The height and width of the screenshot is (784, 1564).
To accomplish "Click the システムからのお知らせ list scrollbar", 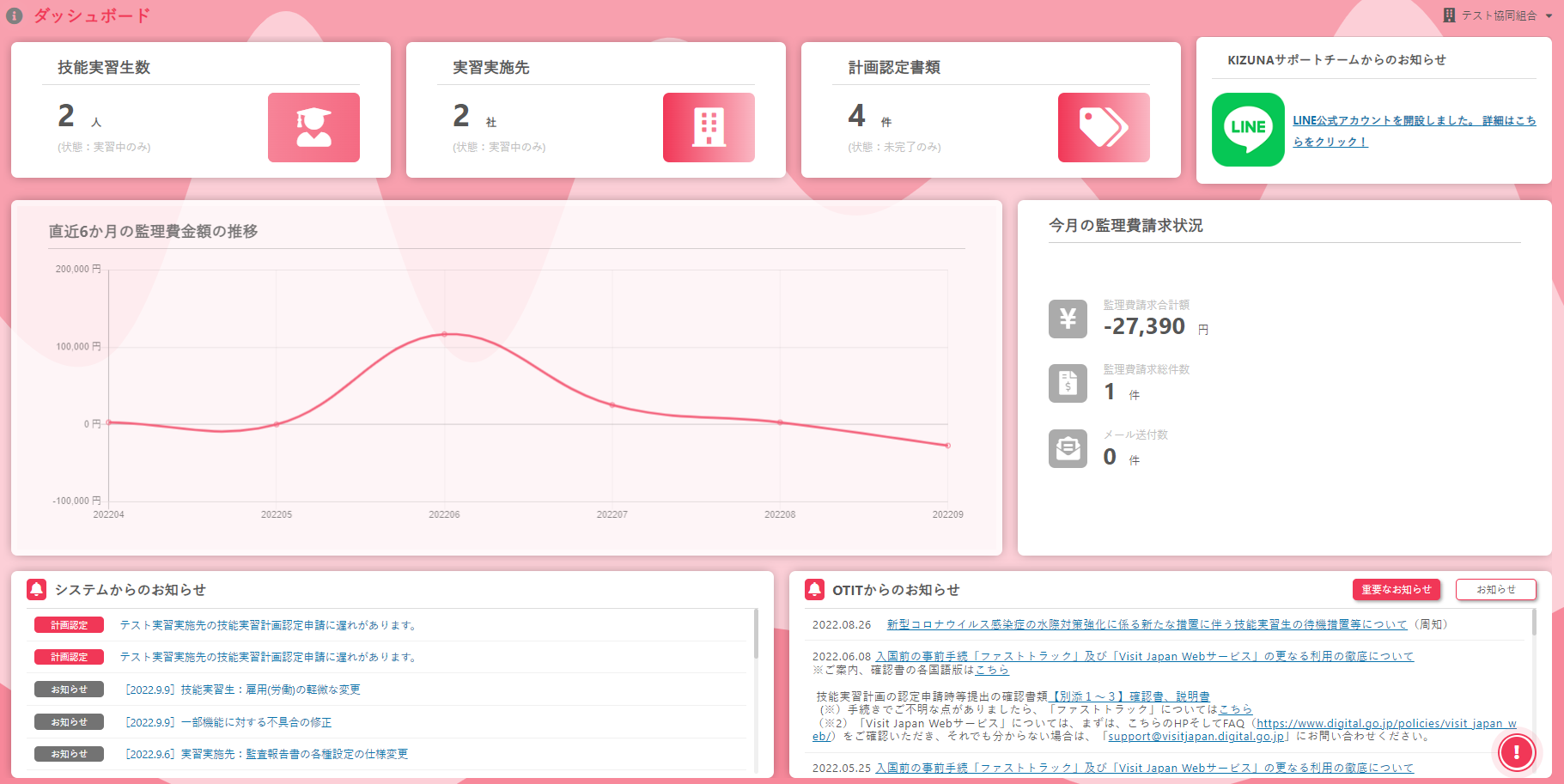I will tap(756, 635).
